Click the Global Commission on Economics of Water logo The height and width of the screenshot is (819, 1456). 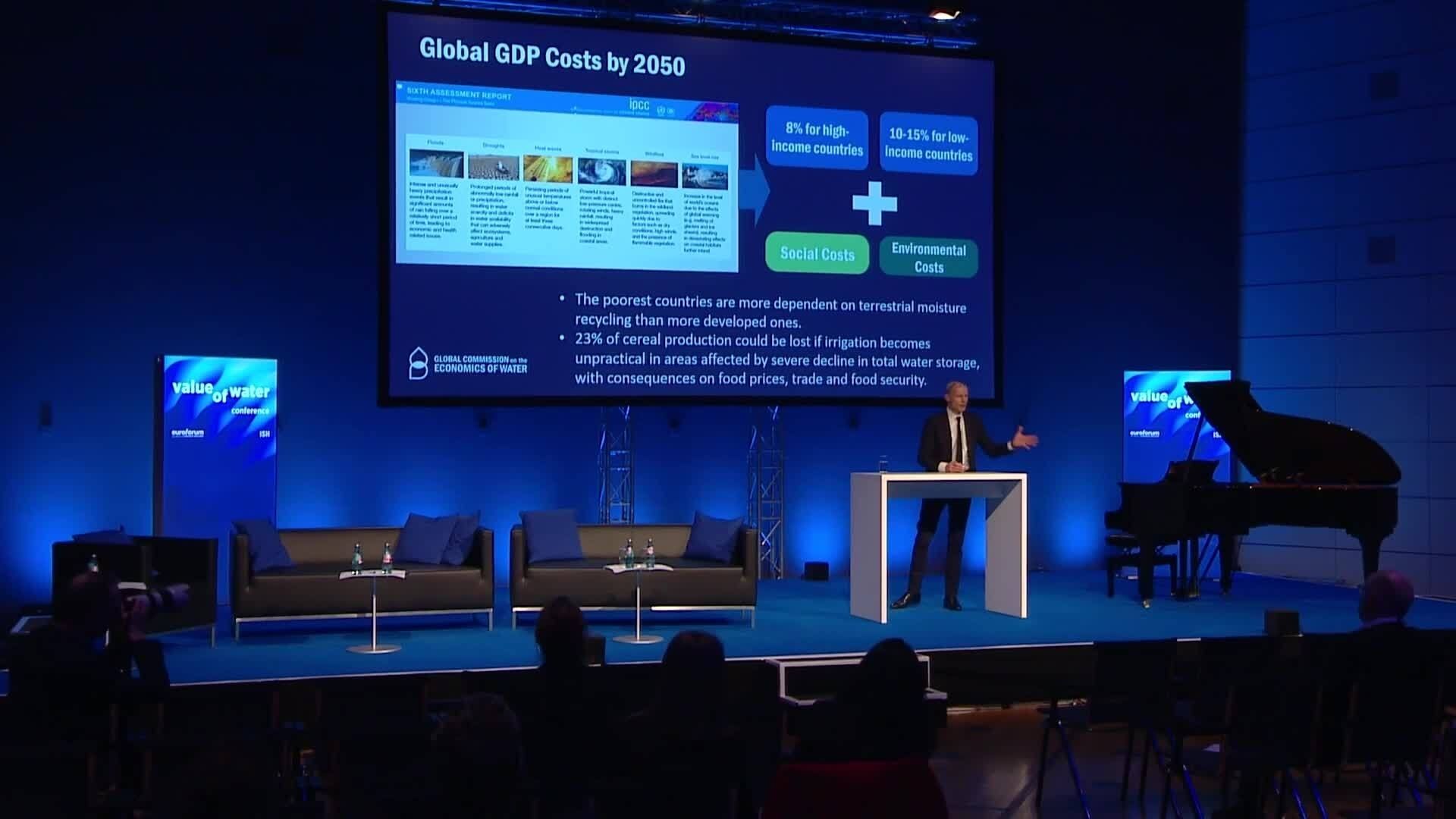tap(468, 365)
